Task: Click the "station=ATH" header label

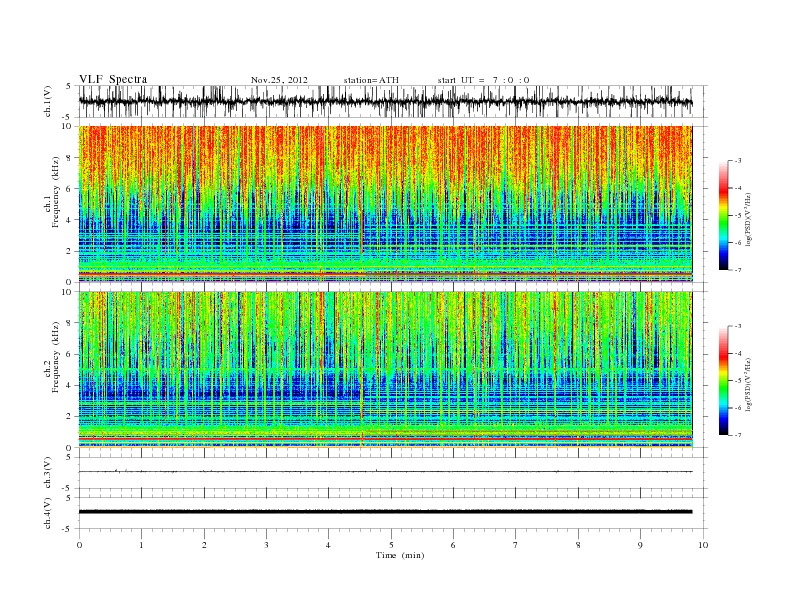Action: coord(371,80)
